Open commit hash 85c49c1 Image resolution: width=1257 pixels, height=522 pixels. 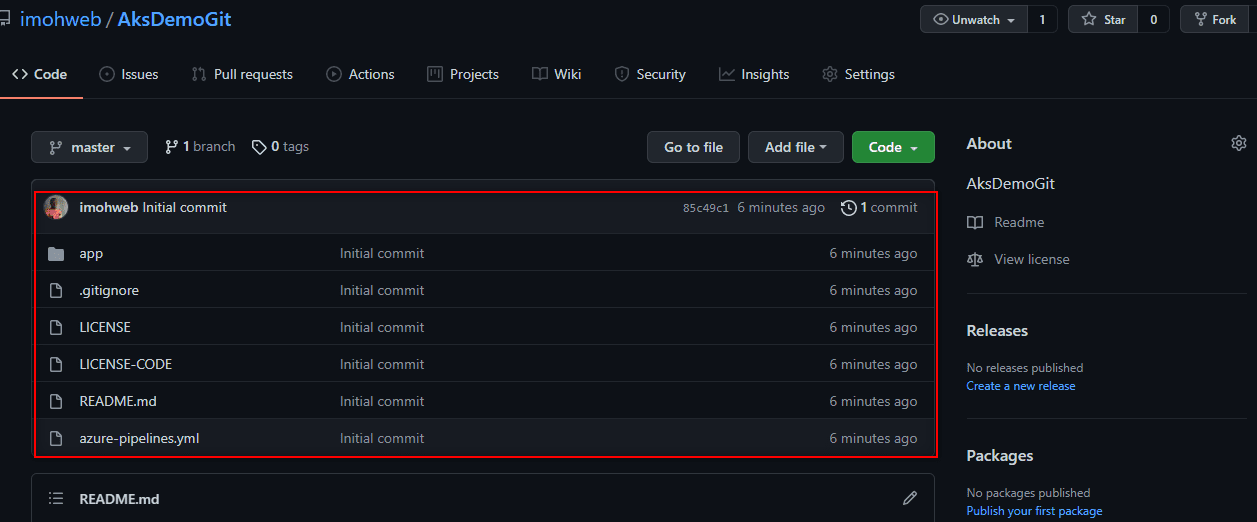tap(706, 208)
